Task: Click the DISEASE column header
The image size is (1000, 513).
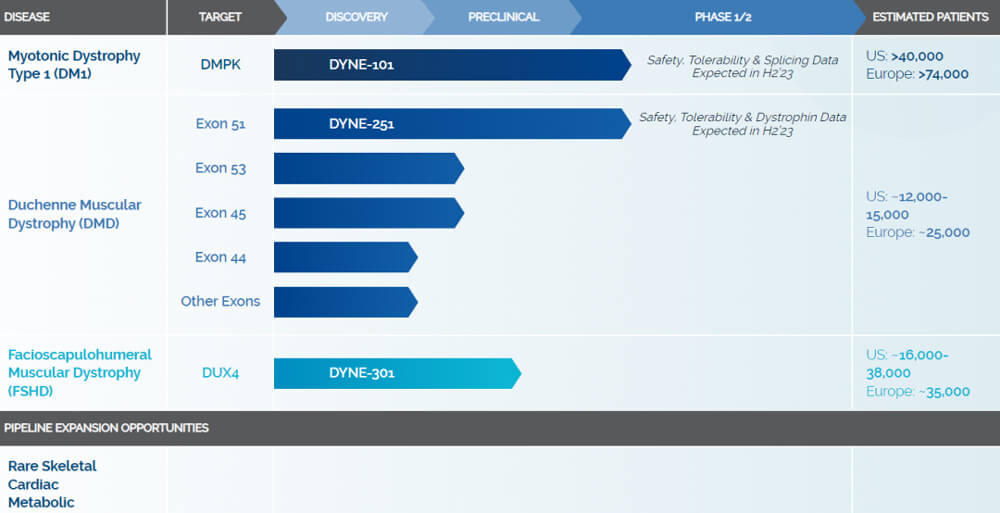Action: (x=27, y=17)
